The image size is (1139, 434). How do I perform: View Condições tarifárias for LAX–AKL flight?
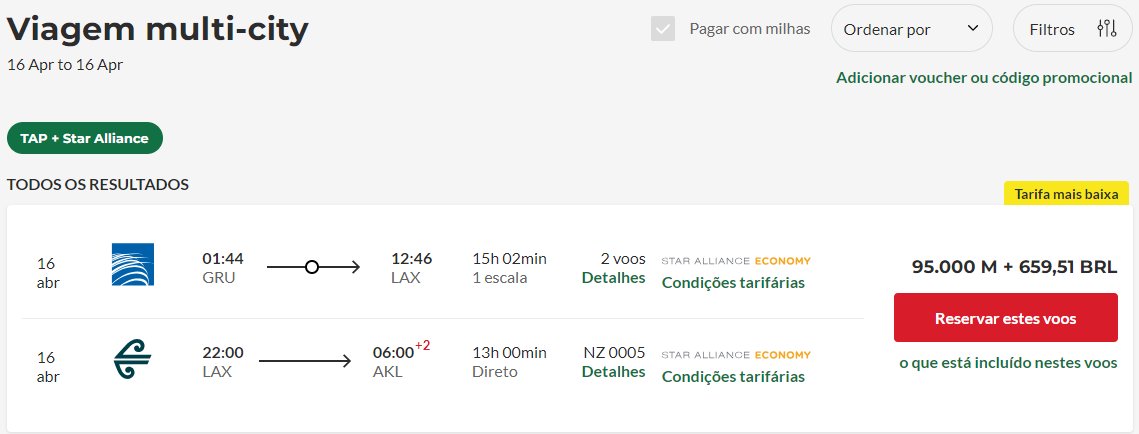(x=733, y=377)
